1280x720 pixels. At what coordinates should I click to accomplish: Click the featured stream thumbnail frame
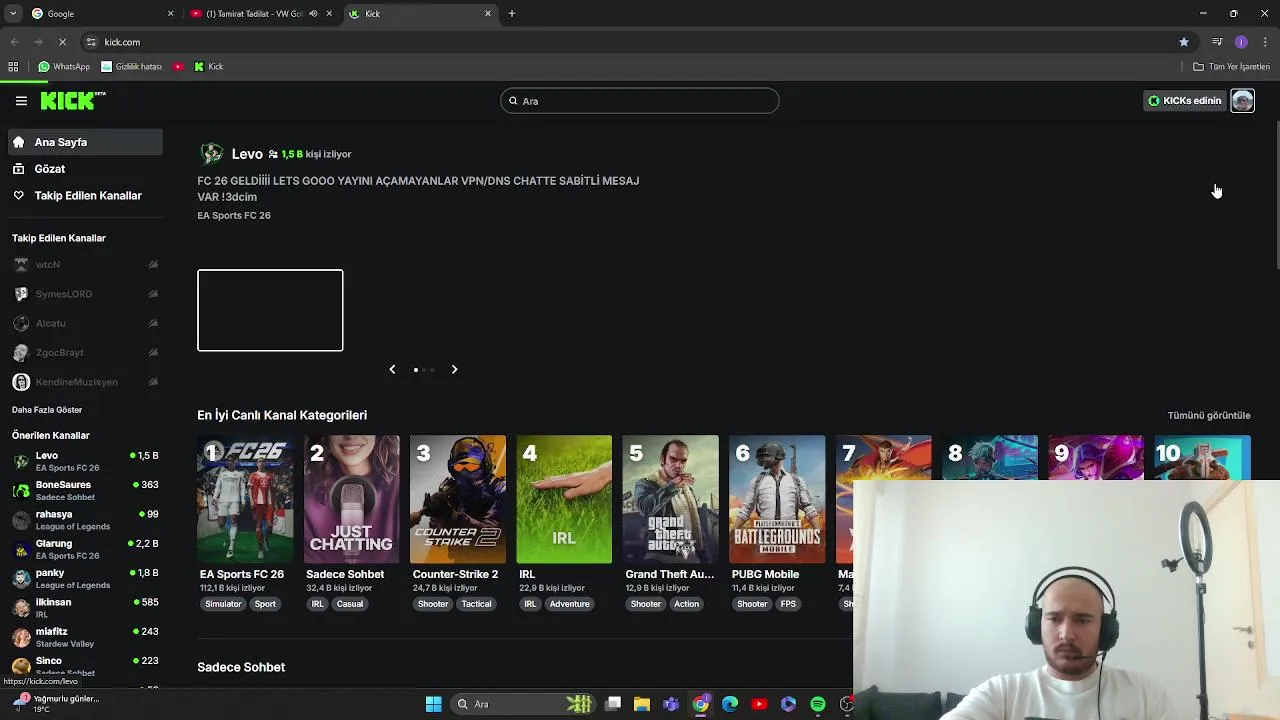tap(270, 310)
